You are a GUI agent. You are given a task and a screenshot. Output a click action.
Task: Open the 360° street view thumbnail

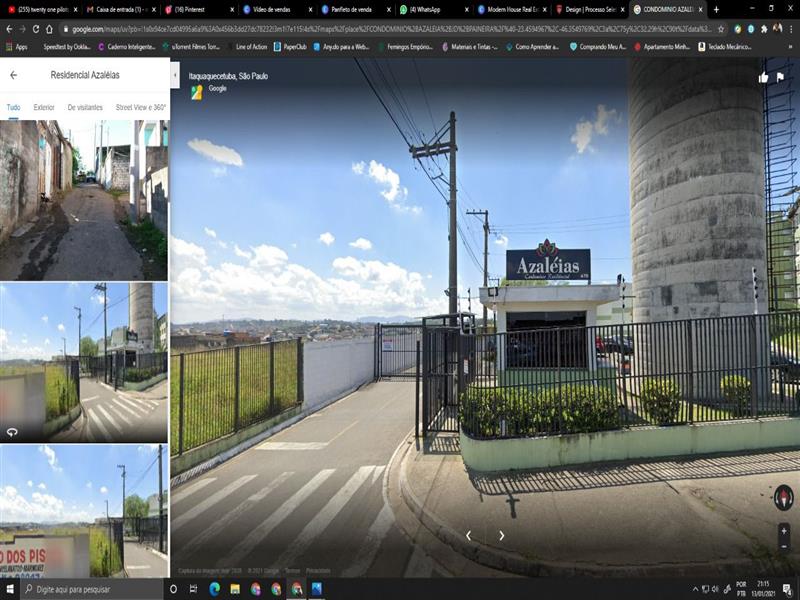[x=84, y=362]
